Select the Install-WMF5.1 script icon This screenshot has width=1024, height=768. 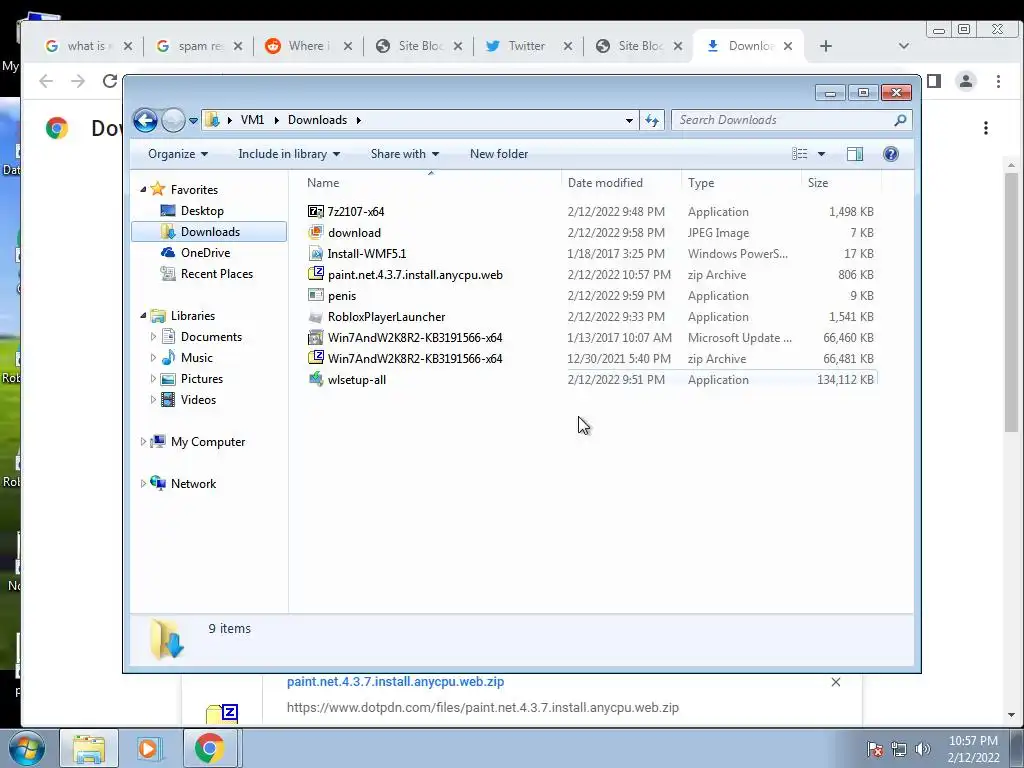[x=316, y=253]
